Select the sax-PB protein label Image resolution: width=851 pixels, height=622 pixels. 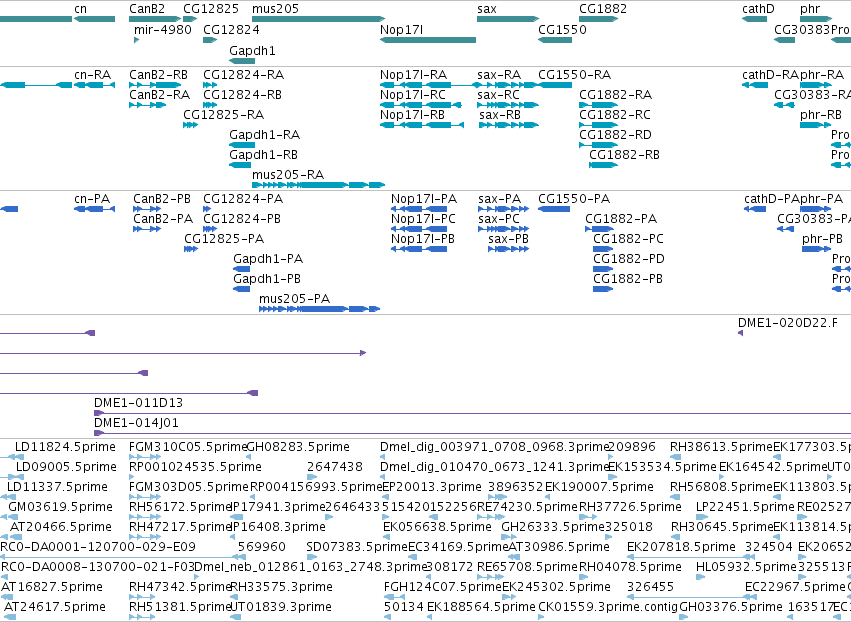pos(509,239)
